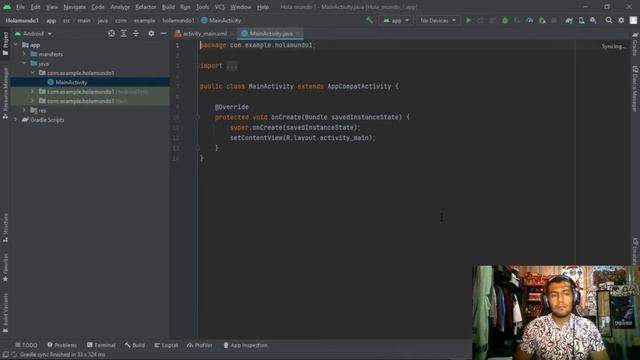This screenshot has height=360, width=640.
Task: Open the SDK Manager icon
Action: [593, 20]
